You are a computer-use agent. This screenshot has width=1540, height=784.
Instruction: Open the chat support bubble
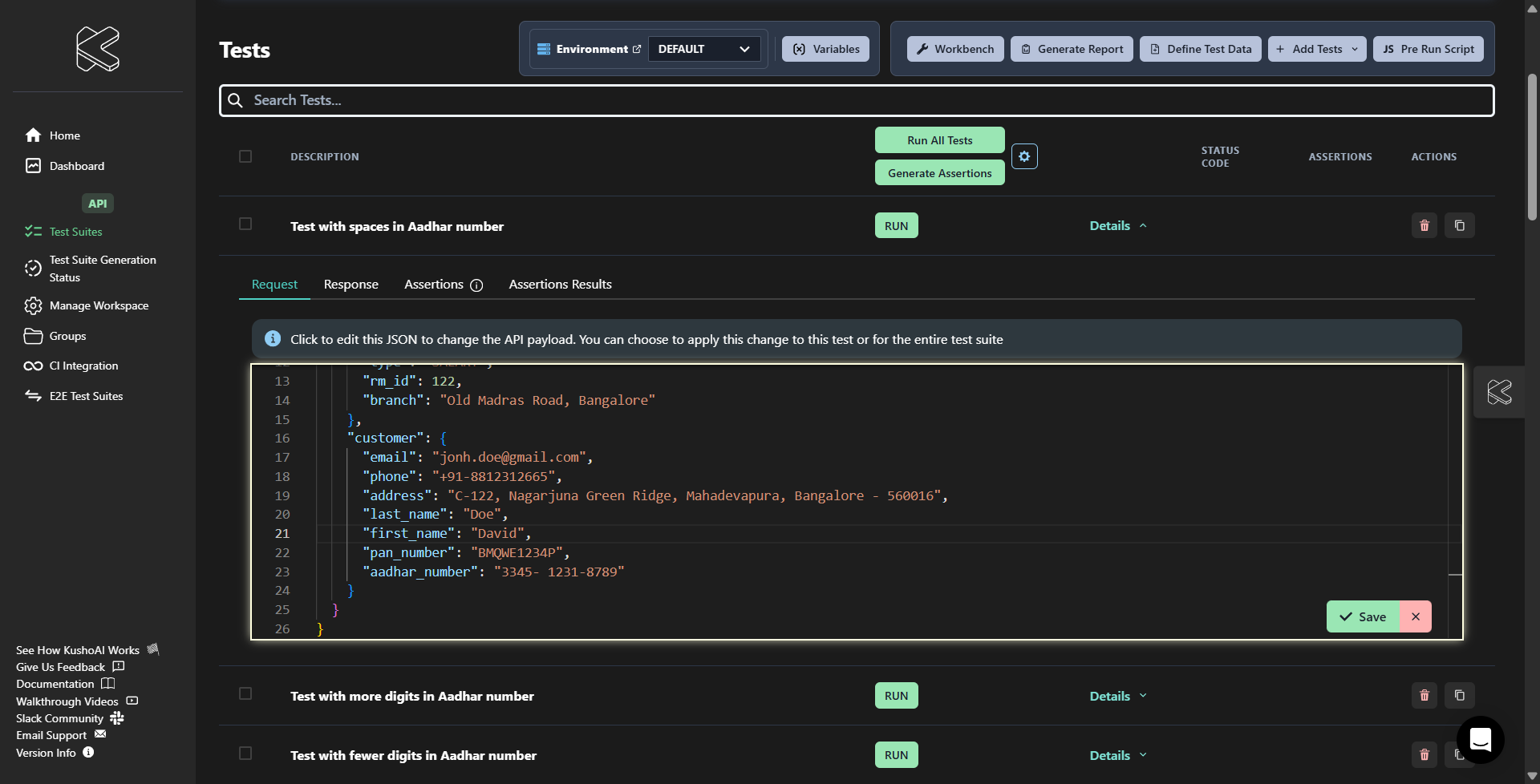tap(1480, 739)
